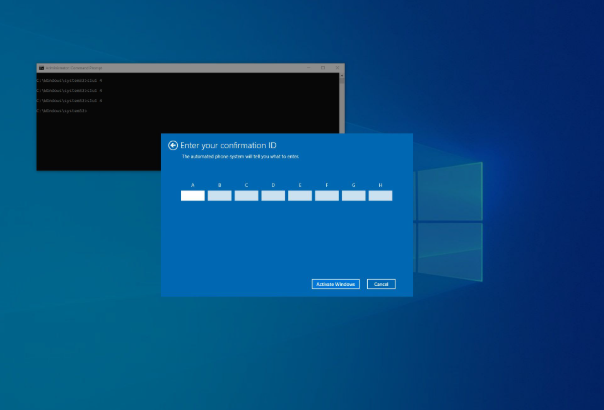Select confirmation ID field F
Screen dimensions: 604x410
327,196
